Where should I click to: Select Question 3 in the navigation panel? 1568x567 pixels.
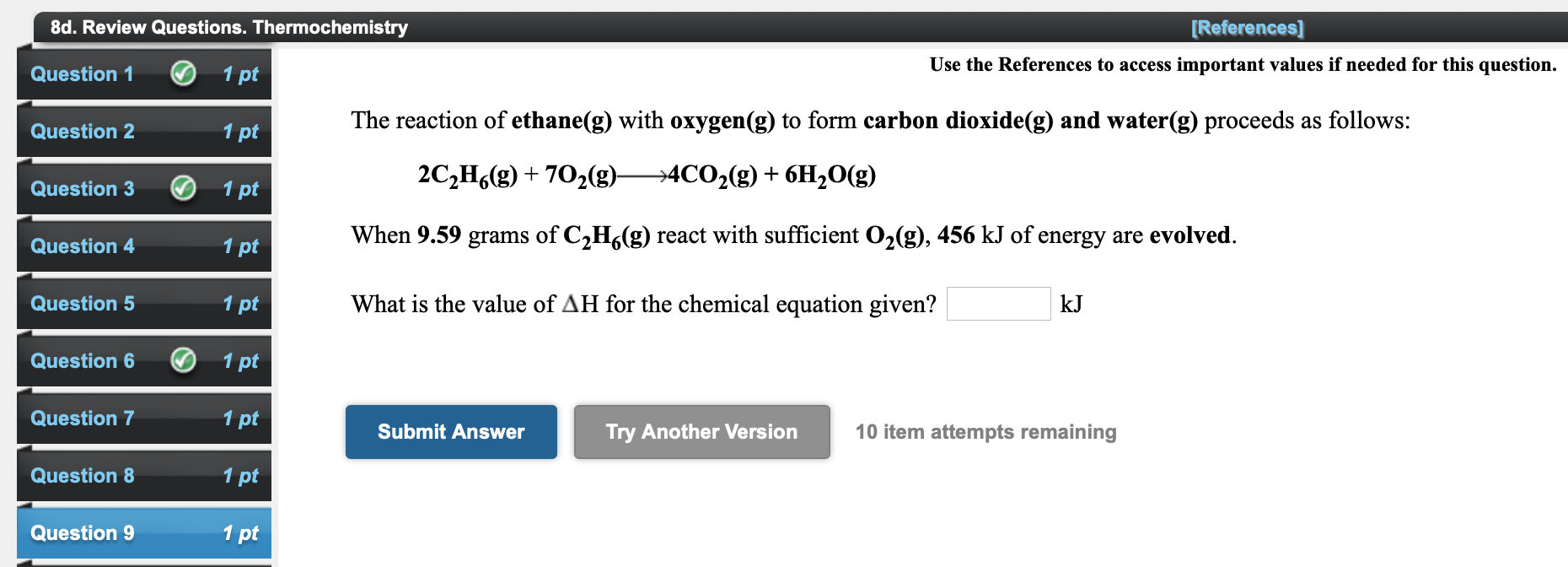tap(82, 188)
